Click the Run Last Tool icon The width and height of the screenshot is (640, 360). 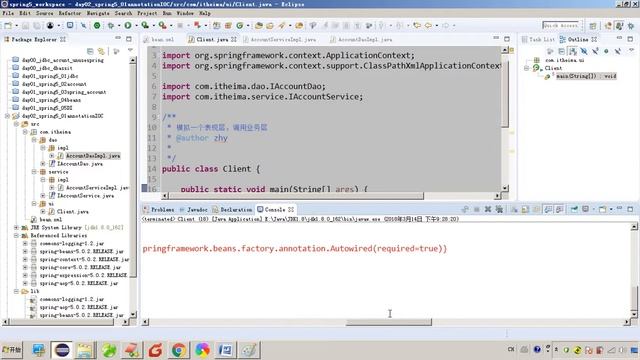tap(162, 25)
